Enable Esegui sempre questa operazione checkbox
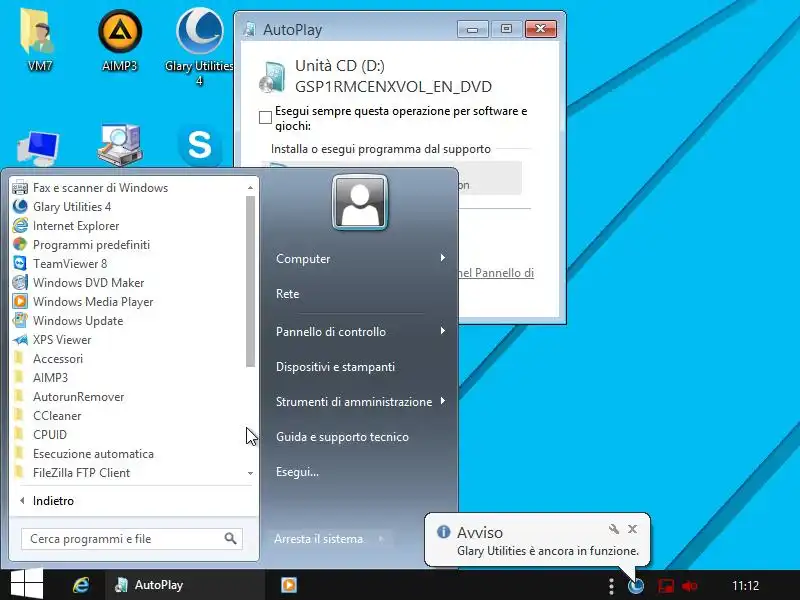 tap(265, 117)
